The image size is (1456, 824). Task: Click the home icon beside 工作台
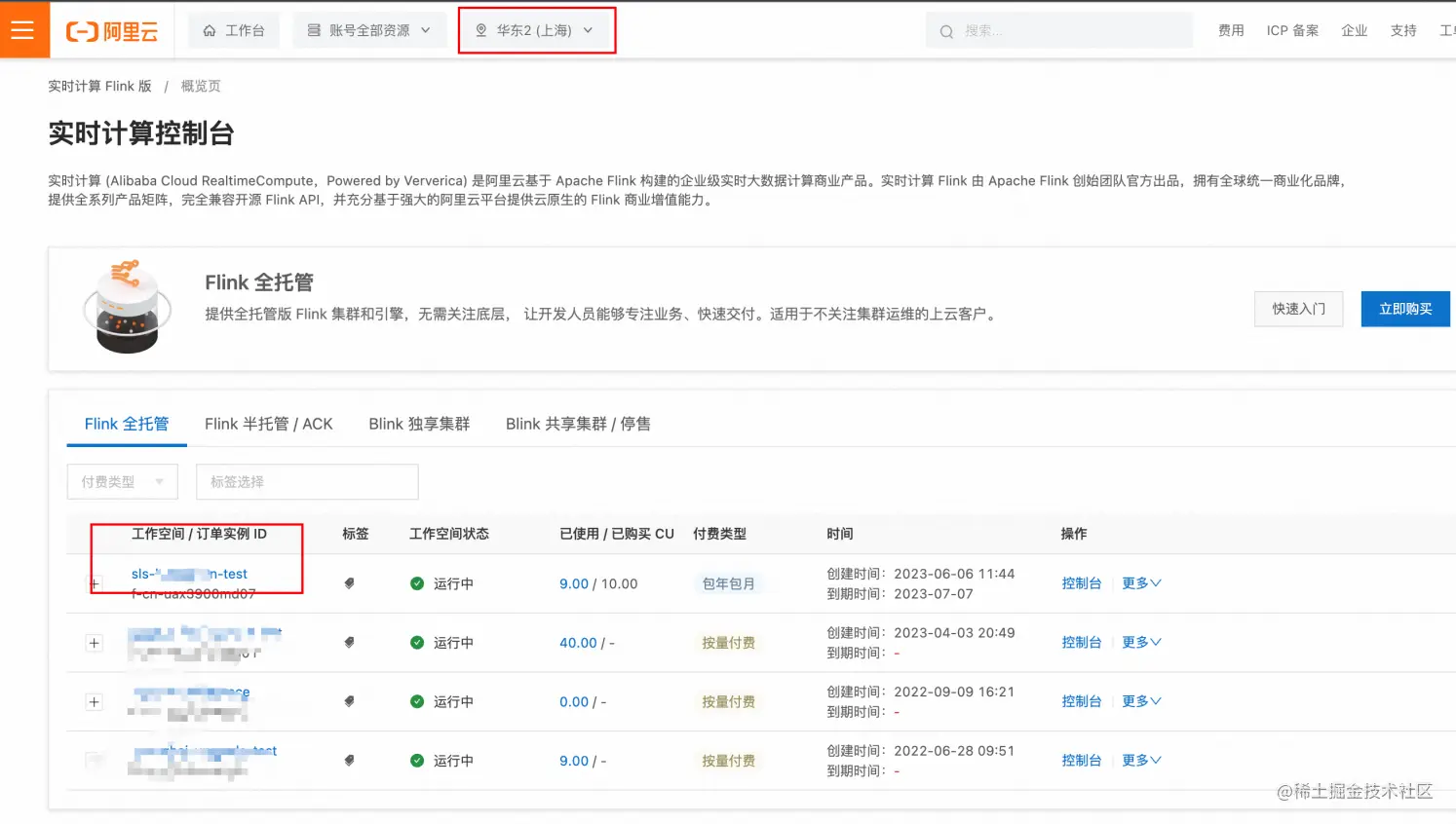[210, 31]
